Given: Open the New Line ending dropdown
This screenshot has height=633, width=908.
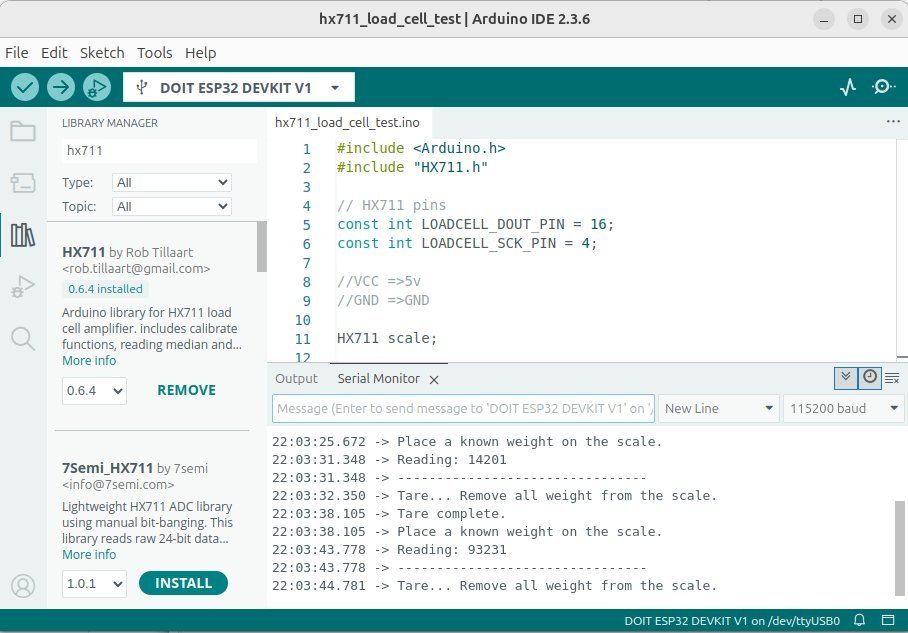Looking at the screenshot, I should [719, 408].
